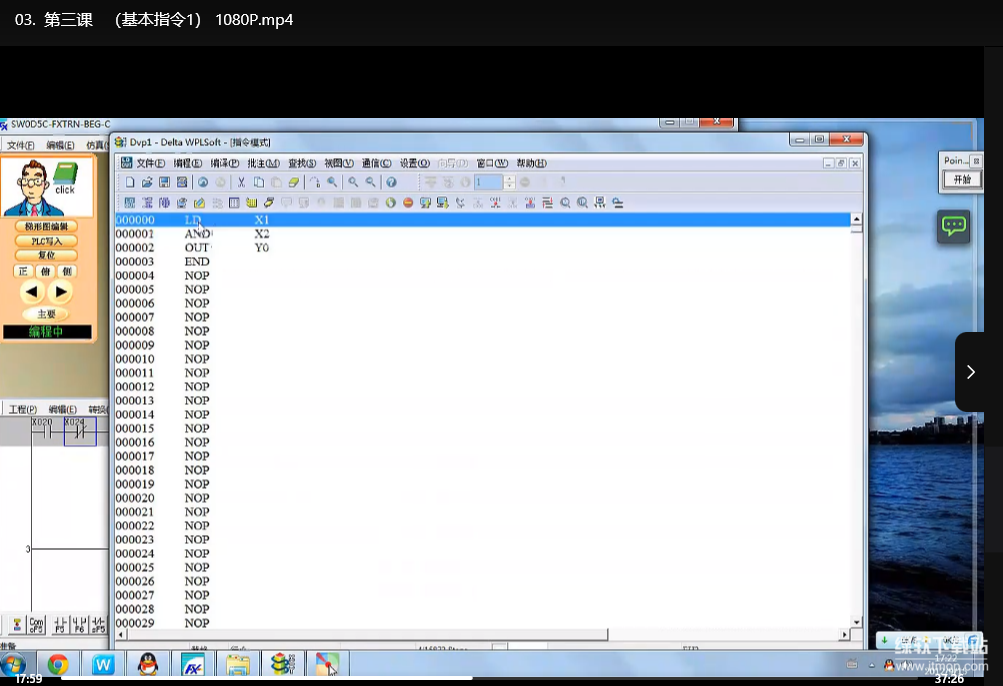
Task: Click the yellow pencil edit icon
Action: pyautogui.click(x=200, y=203)
